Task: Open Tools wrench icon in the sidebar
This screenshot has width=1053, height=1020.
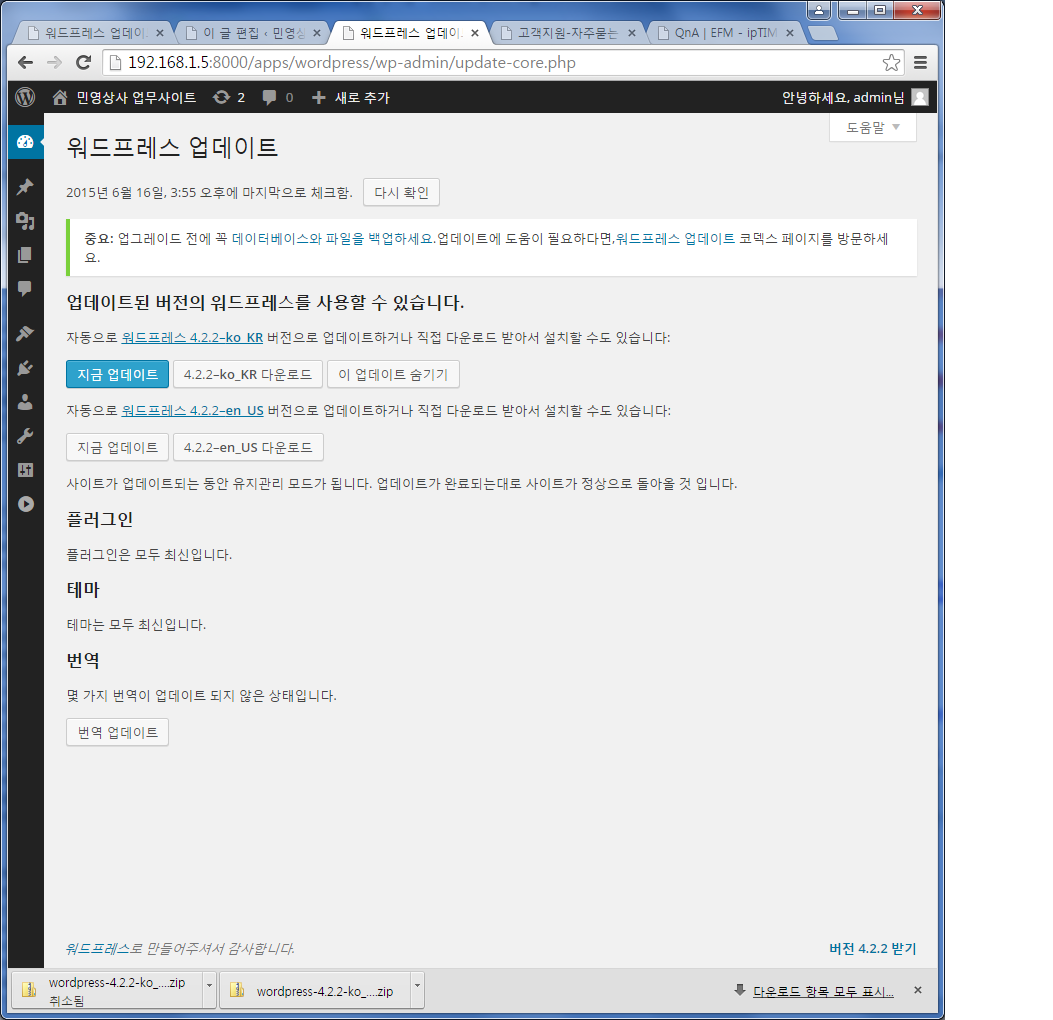Action: pos(26,436)
